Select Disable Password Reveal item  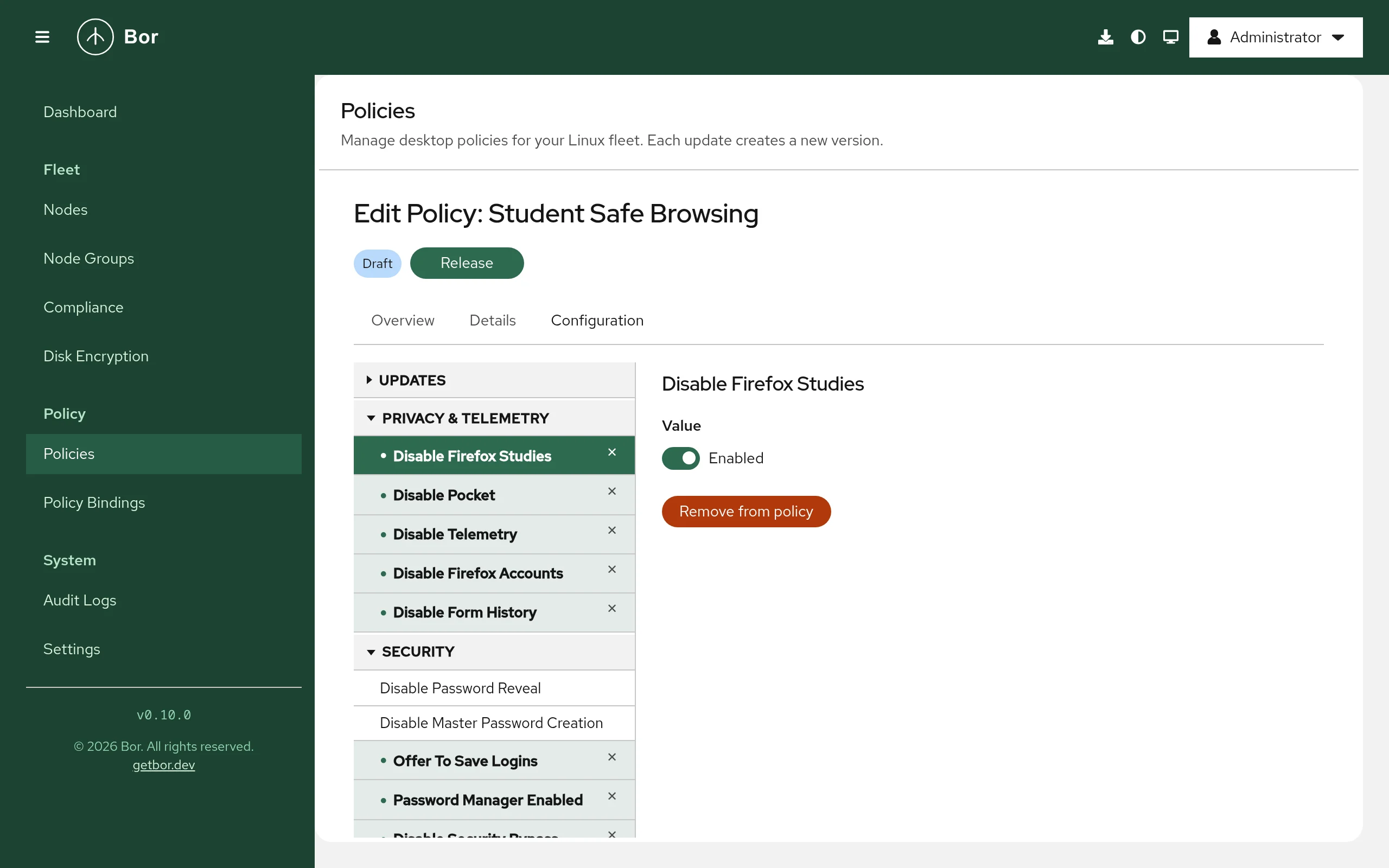click(494, 688)
